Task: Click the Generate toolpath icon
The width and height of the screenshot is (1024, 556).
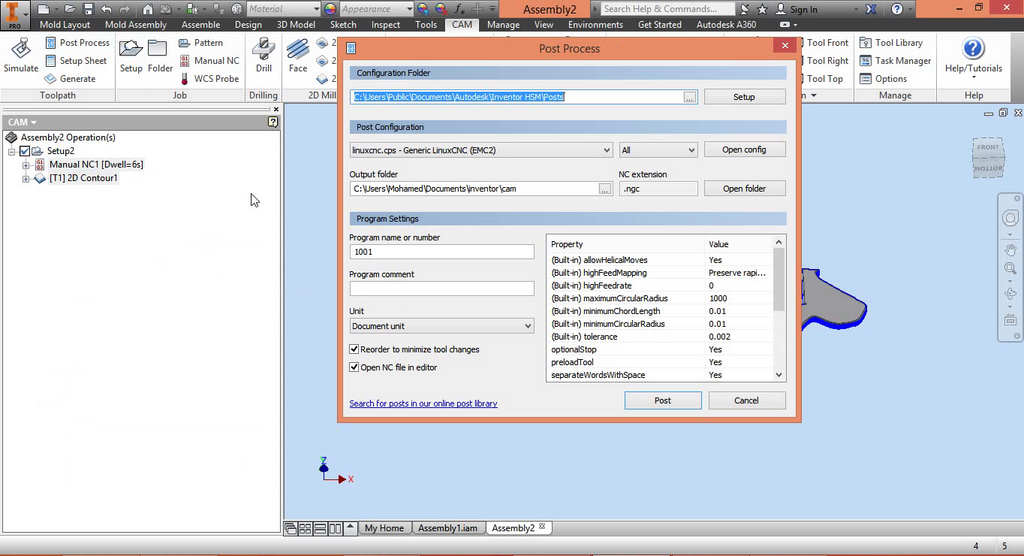Action: pos(70,78)
